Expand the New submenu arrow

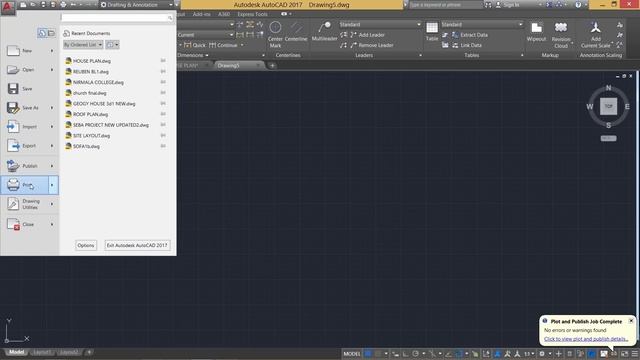tap(53, 51)
